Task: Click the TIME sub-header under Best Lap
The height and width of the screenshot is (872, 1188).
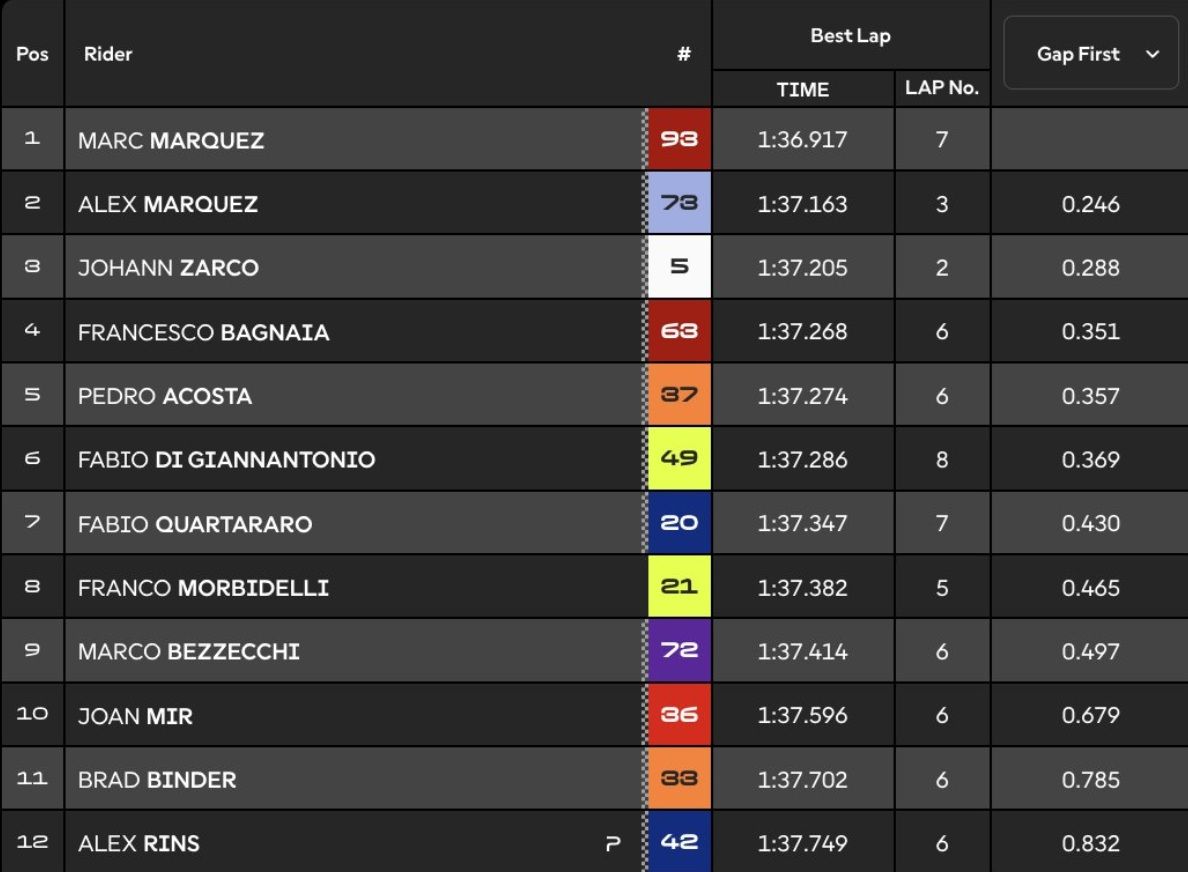Action: coord(802,89)
